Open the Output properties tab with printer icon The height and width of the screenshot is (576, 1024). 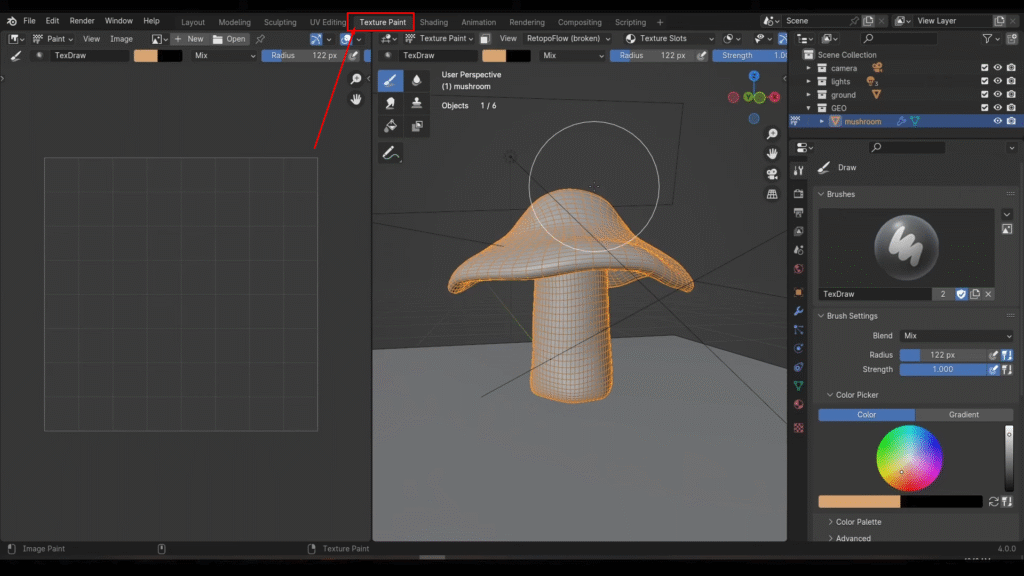(798, 212)
